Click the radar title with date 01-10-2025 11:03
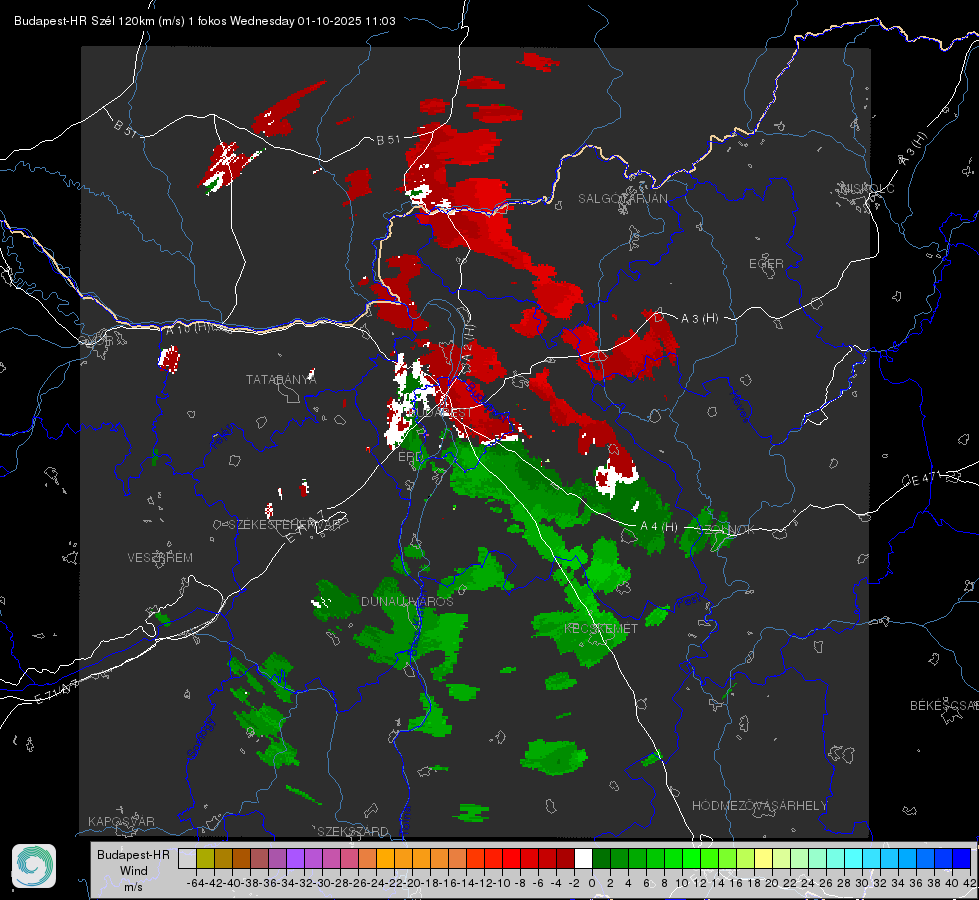The image size is (979, 900). (205, 21)
